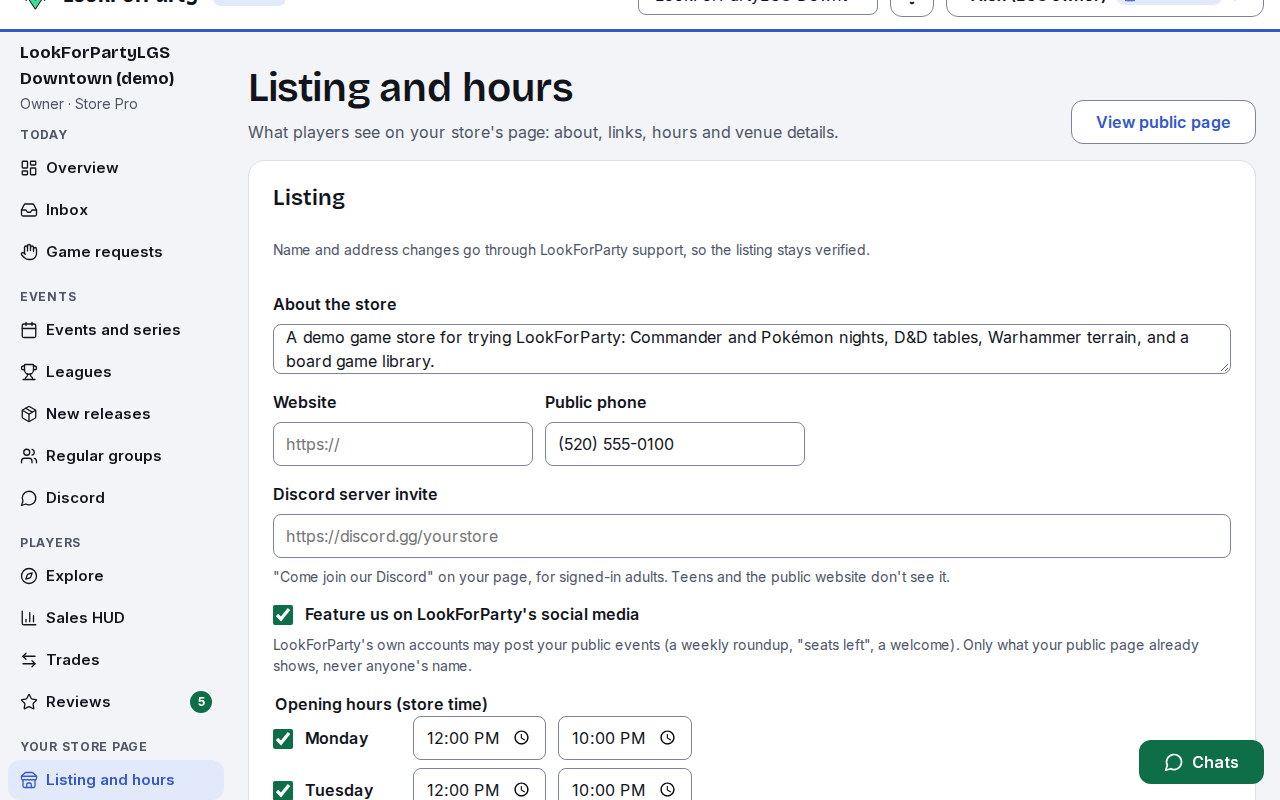Uncheck the Tuesday opening hours checkbox
Image resolution: width=1280 pixels, height=800 pixels.
283,790
